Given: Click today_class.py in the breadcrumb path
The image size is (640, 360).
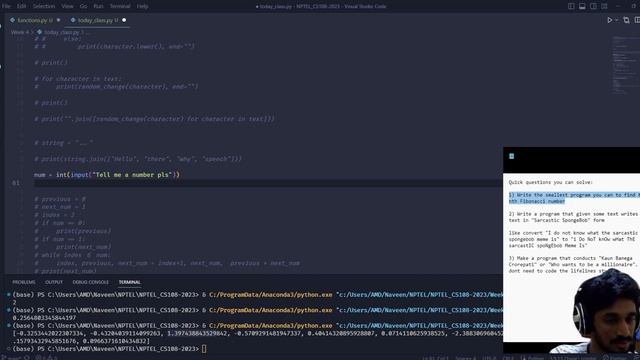Looking at the screenshot, I should (62, 32).
